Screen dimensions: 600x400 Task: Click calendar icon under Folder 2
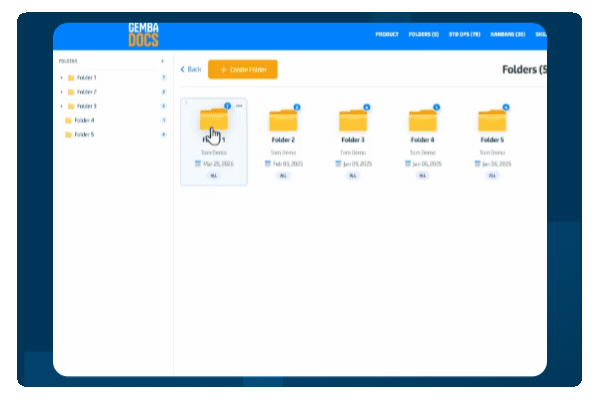tap(268, 162)
